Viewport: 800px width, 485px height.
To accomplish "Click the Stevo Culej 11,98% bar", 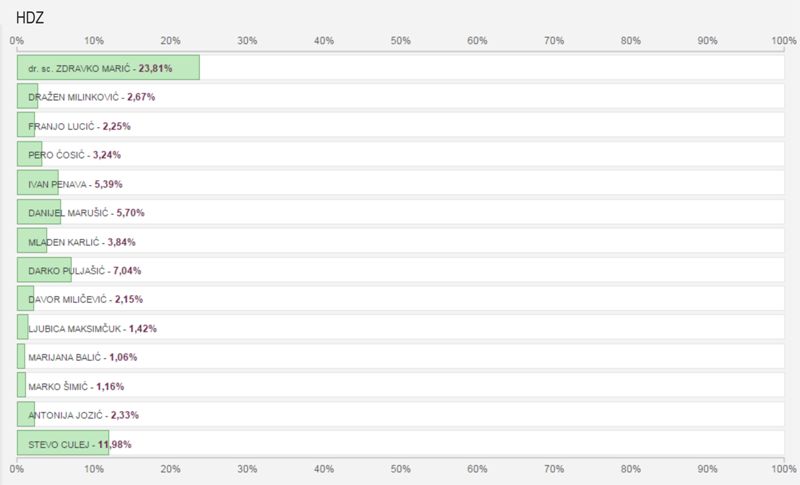I will pos(63,443).
